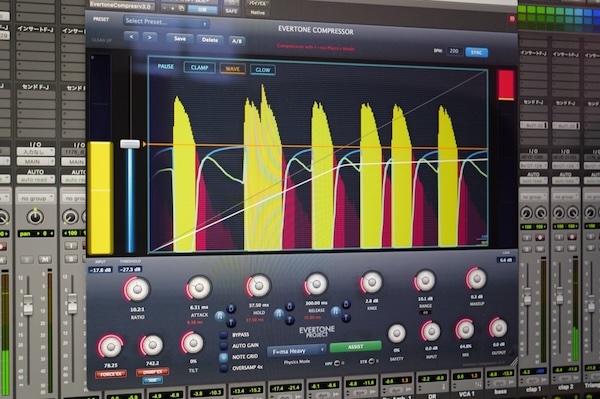Open the 'no group' selector on left track
Image resolution: width=600 pixels, height=399 pixels.
point(36,198)
